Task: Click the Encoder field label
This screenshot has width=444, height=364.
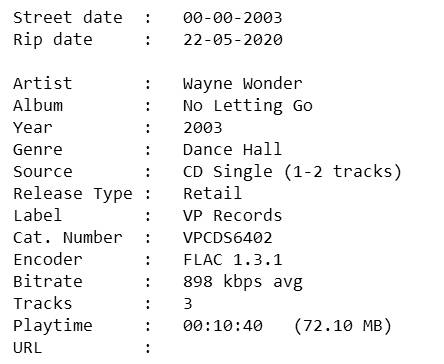Action: [x=48, y=259]
